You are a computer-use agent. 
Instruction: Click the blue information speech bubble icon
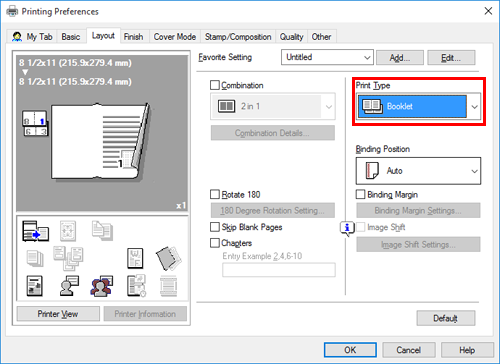pyautogui.click(x=347, y=228)
